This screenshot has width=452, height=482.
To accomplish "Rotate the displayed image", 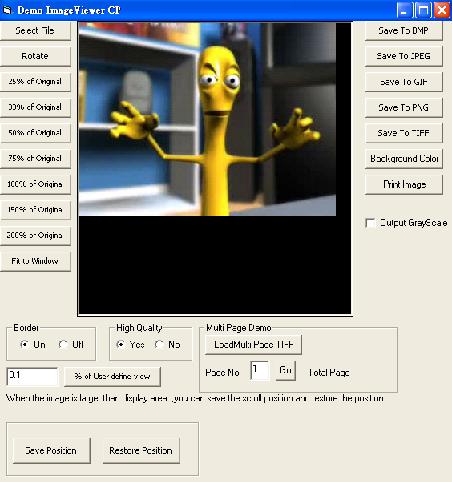I will pos(35,56).
